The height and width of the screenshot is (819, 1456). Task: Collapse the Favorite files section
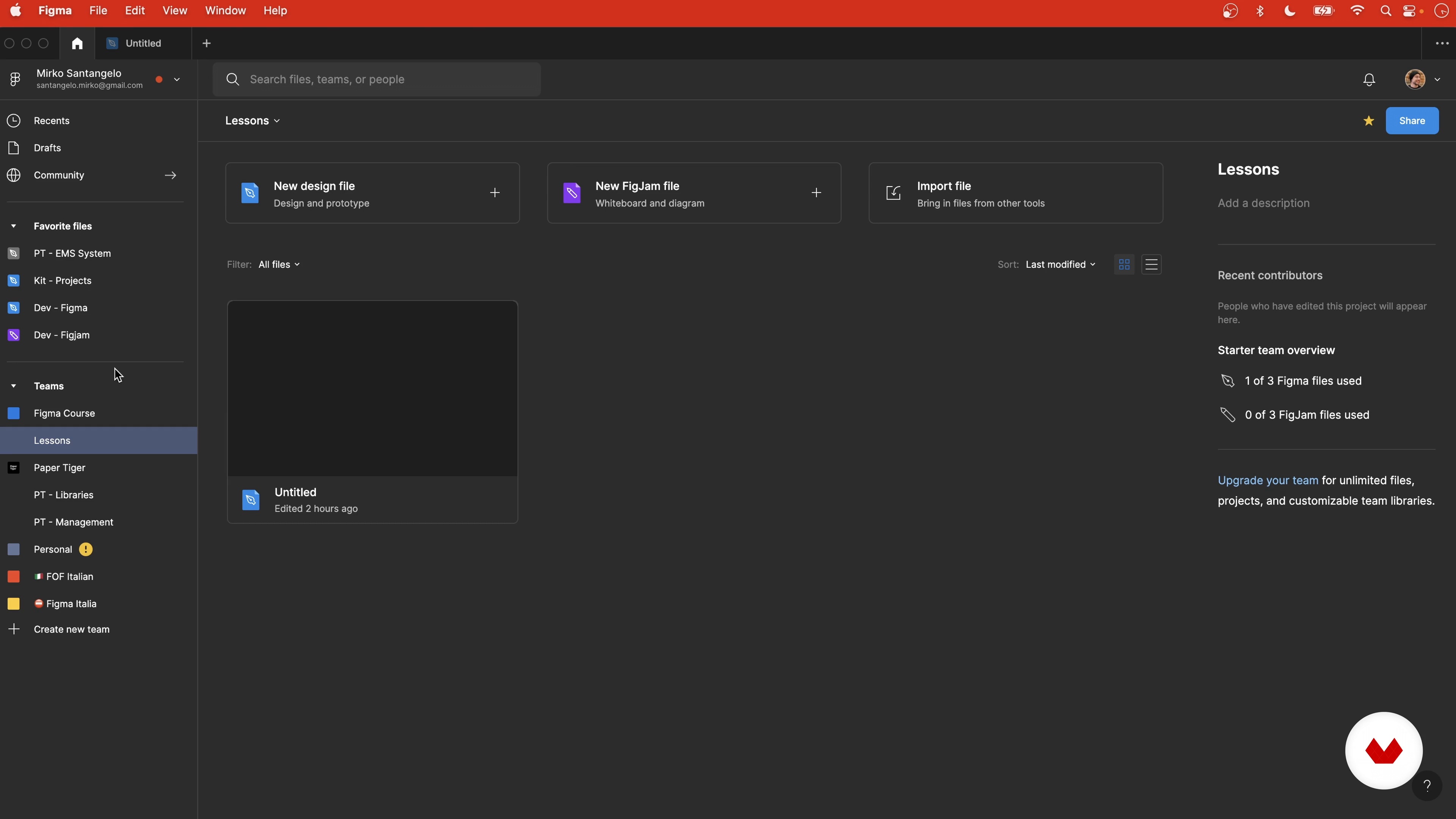[14, 226]
